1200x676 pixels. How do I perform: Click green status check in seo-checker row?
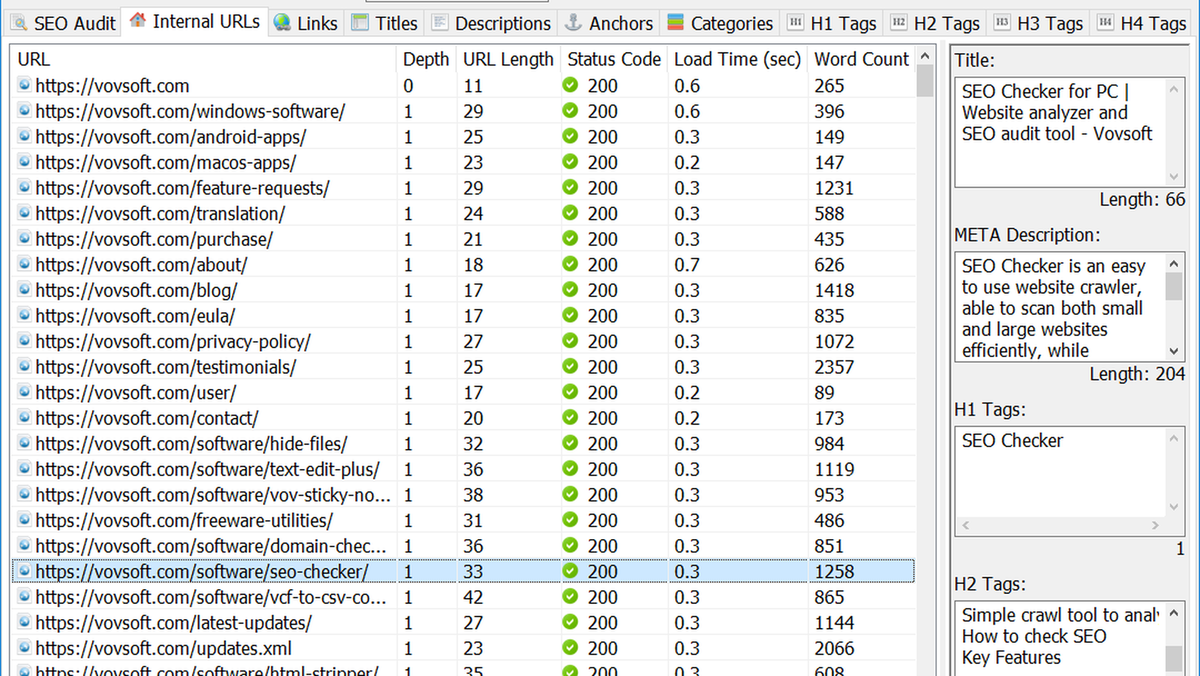[x=571, y=571]
